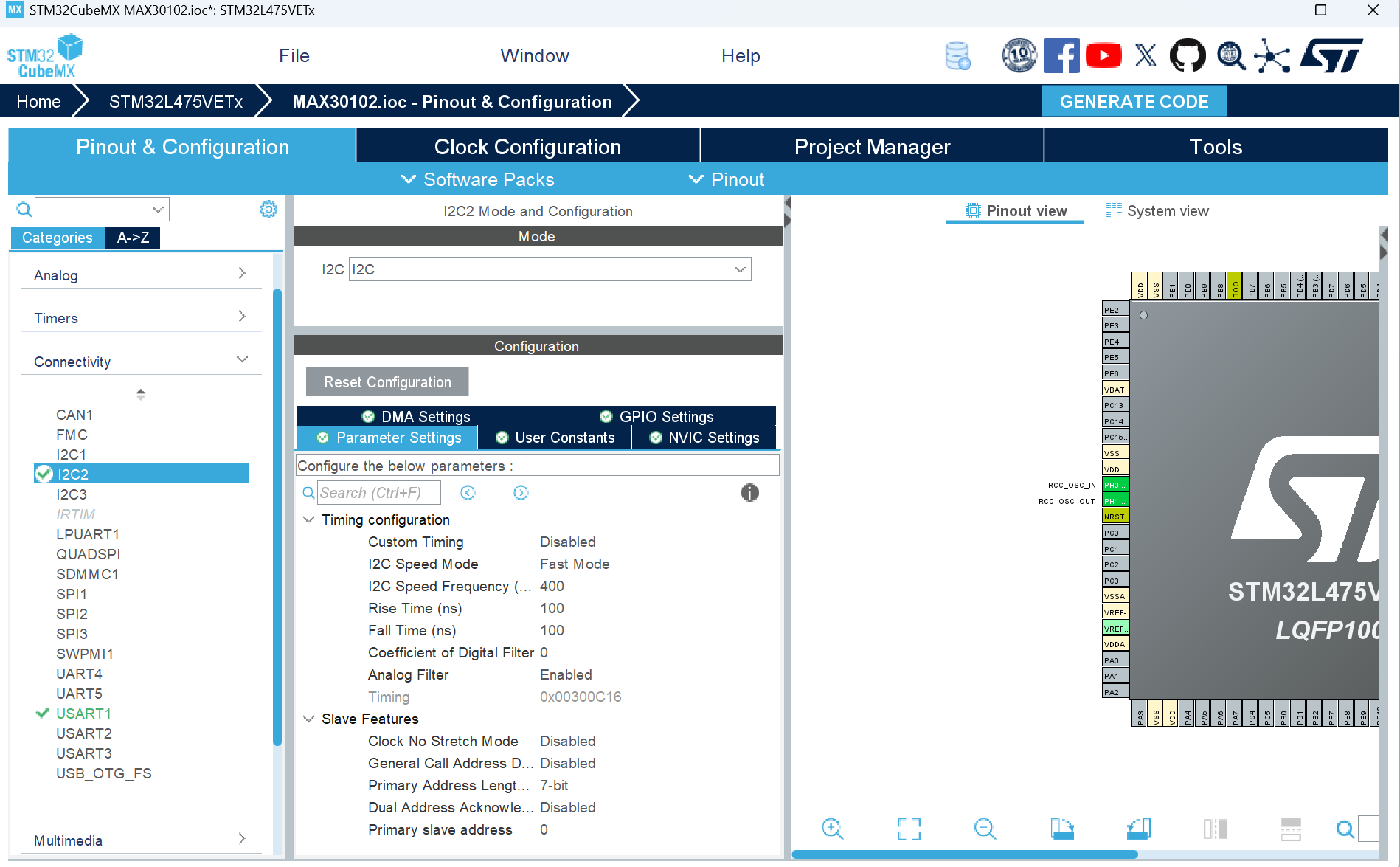
Task: Click the pin search magnifier icon
Action: pyautogui.click(x=1345, y=829)
